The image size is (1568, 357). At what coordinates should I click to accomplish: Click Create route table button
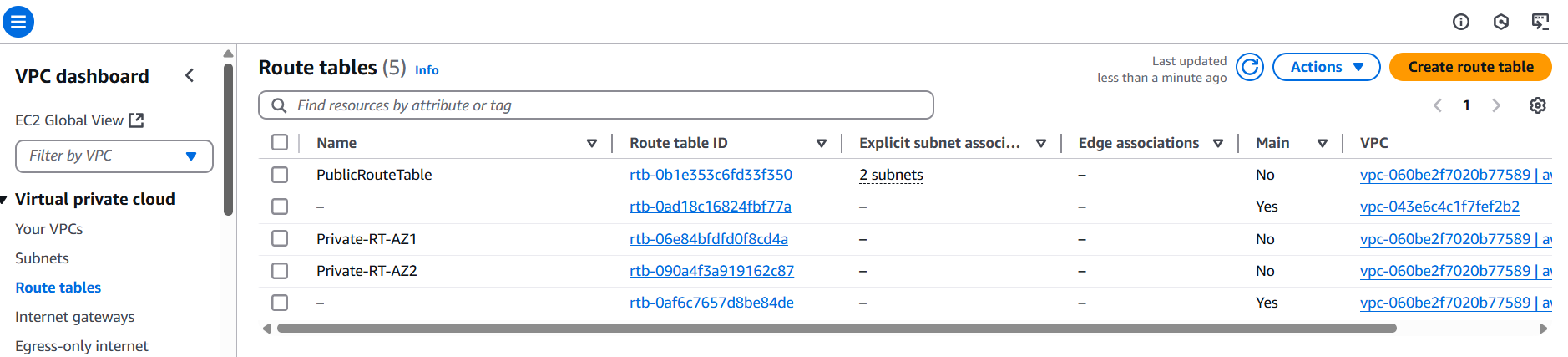click(1470, 67)
